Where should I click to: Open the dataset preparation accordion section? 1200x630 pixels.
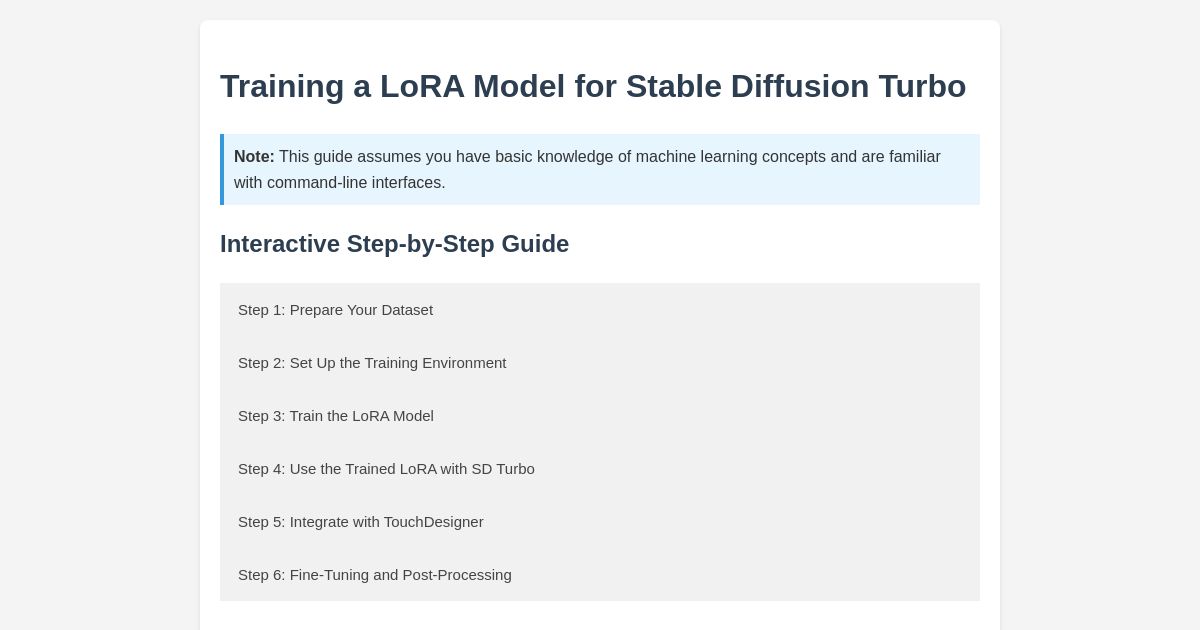tap(335, 310)
